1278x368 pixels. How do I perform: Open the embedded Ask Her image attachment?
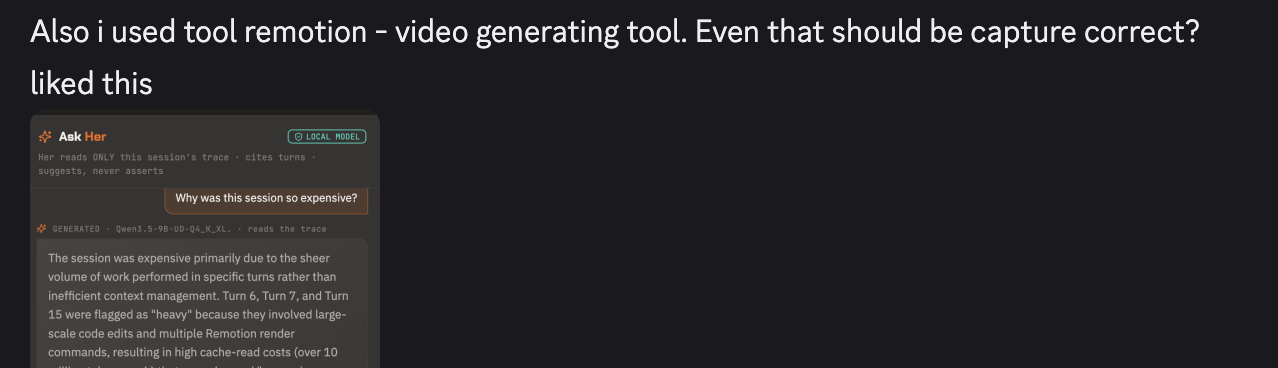point(205,239)
